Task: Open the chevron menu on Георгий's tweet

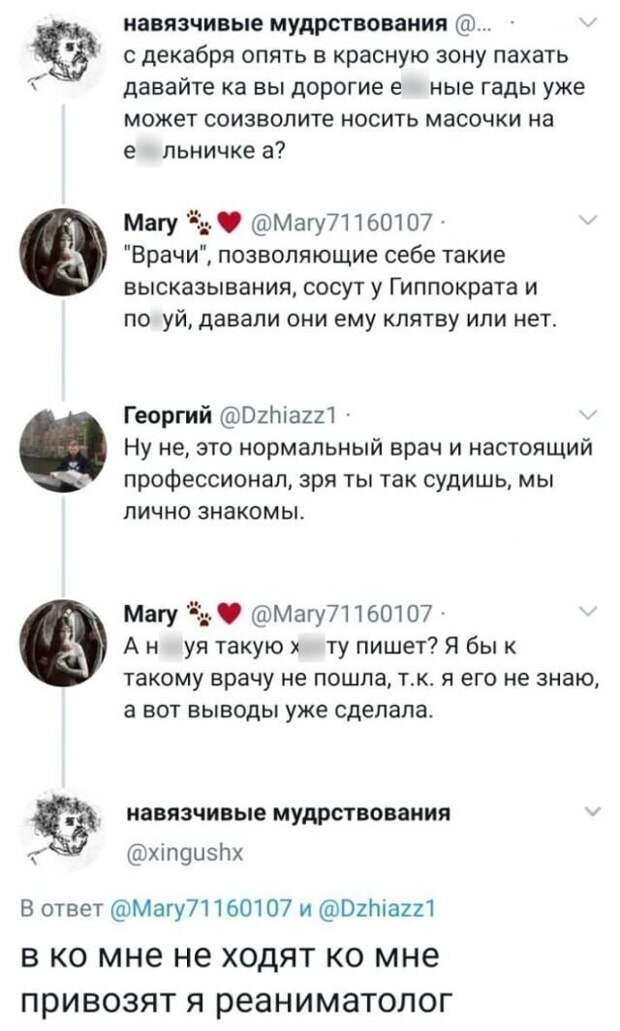Action: [x=590, y=415]
